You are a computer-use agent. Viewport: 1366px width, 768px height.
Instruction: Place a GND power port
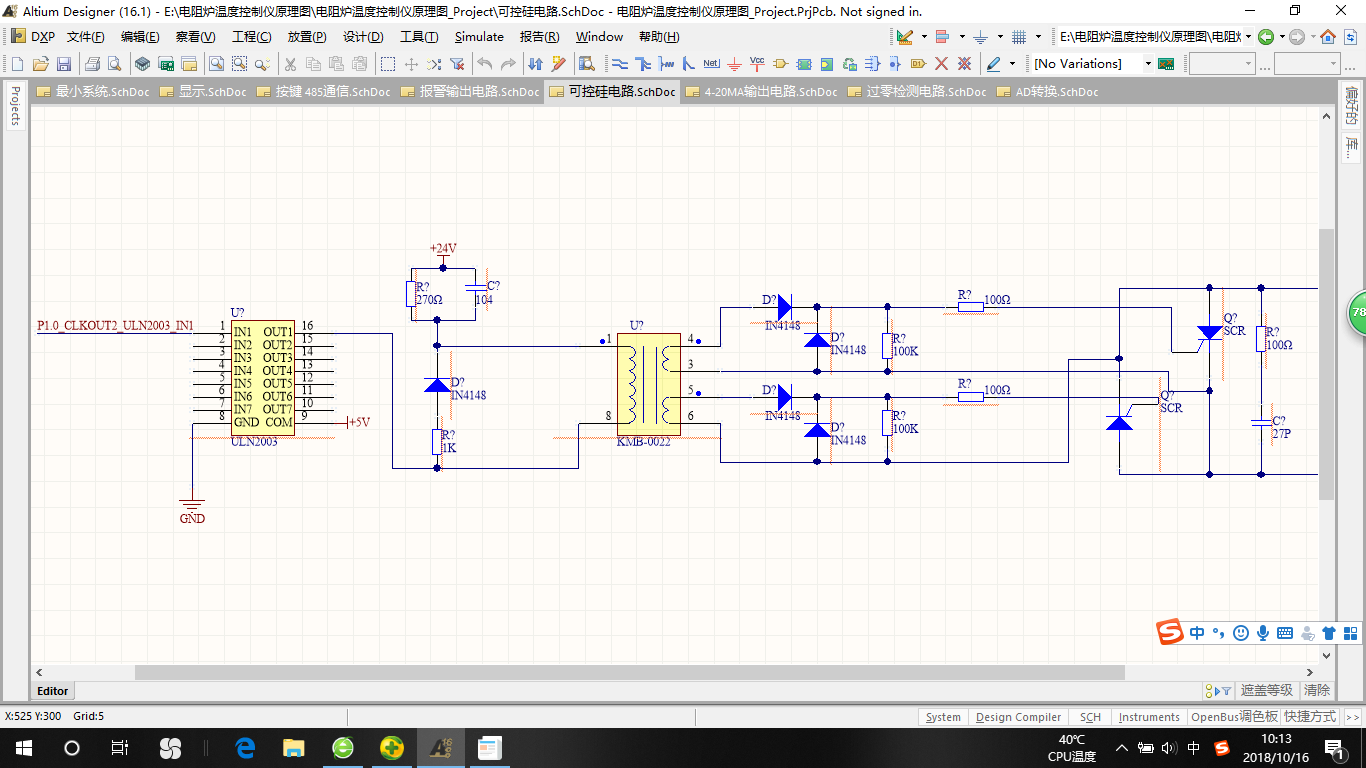[x=735, y=64]
